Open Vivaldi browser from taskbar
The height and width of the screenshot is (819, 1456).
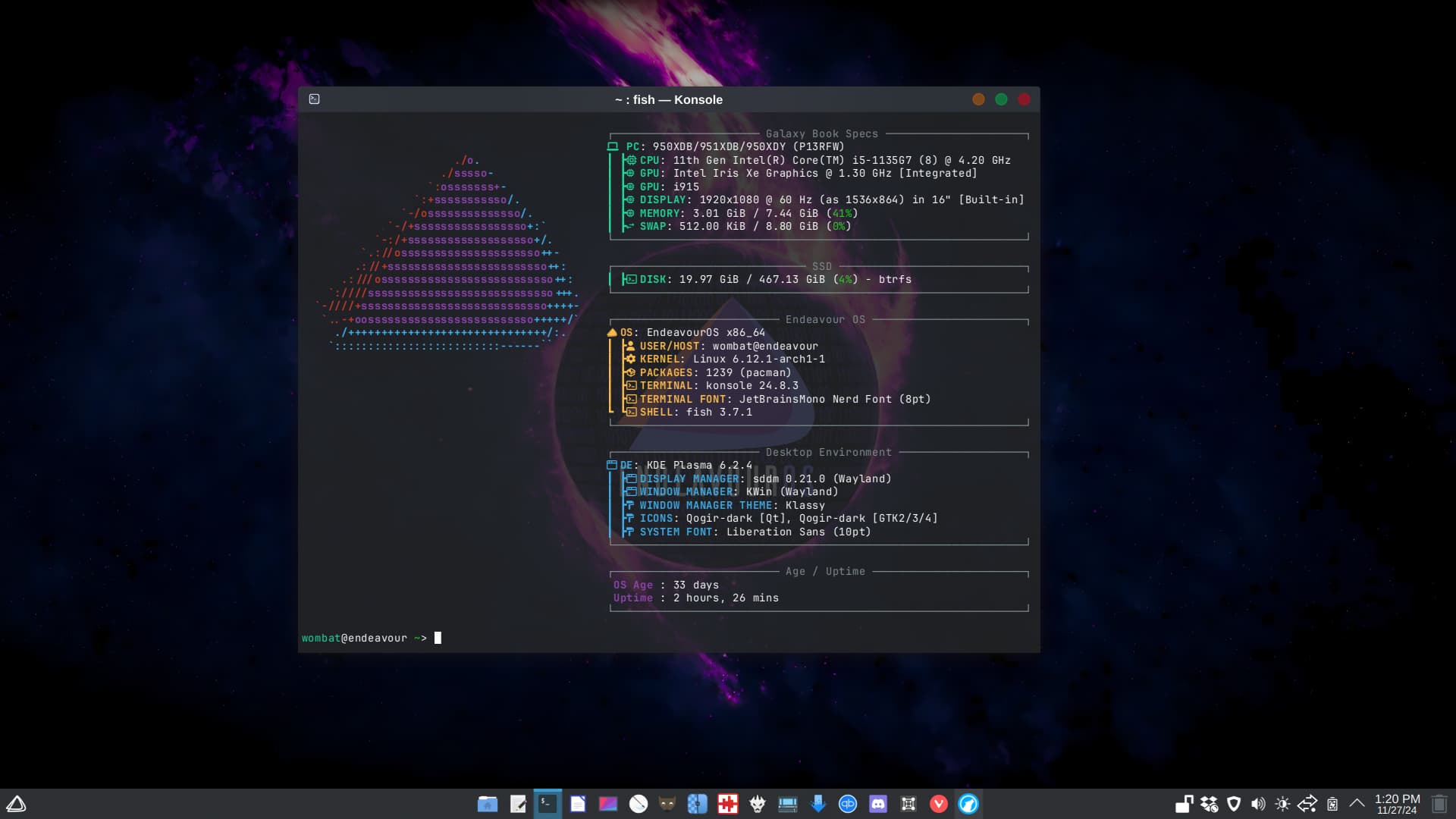(939, 804)
